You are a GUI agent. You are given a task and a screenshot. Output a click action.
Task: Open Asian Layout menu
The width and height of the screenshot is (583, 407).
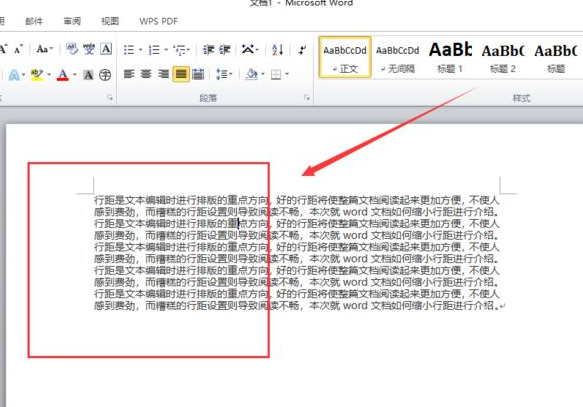[250, 49]
